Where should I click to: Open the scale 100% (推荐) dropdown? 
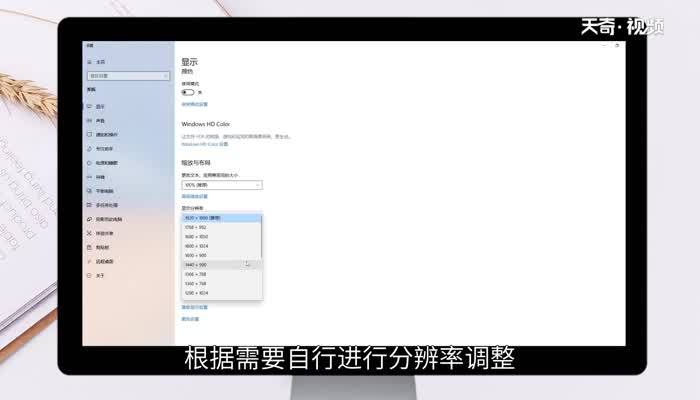pos(222,185)
